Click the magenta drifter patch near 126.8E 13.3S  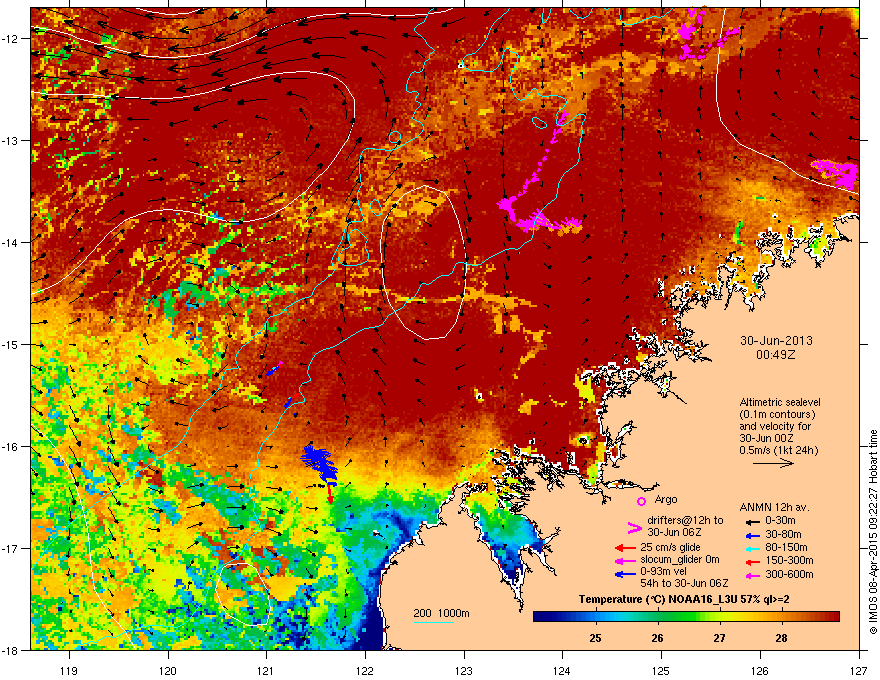point(836,173)
